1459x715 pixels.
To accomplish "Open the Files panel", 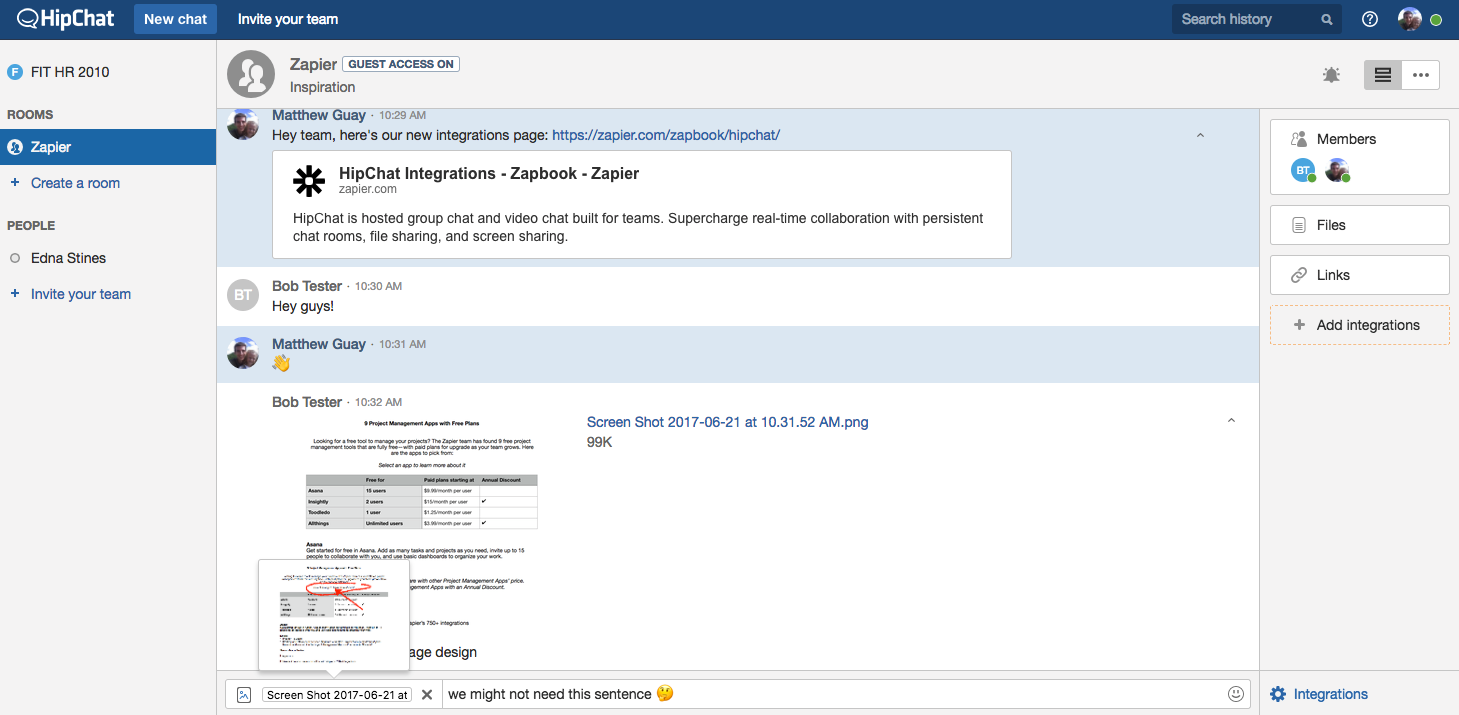I will [1360, 225].
